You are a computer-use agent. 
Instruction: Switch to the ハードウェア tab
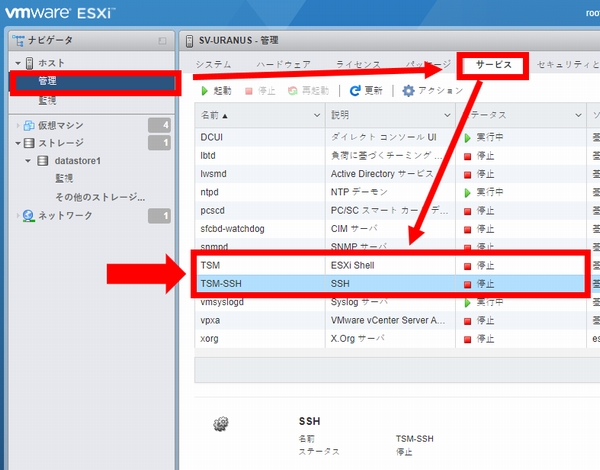pos(284,64)
